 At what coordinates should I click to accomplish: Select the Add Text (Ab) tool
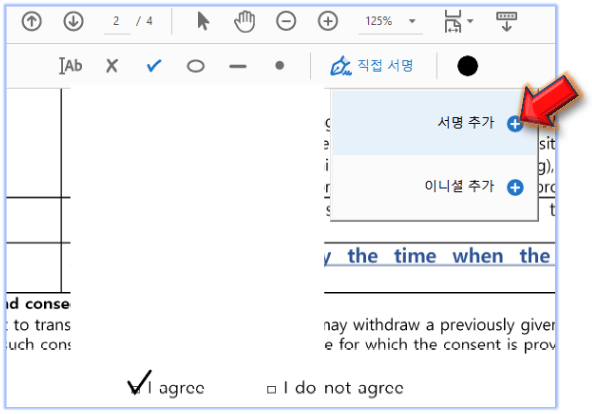click(x=71, y=66)
